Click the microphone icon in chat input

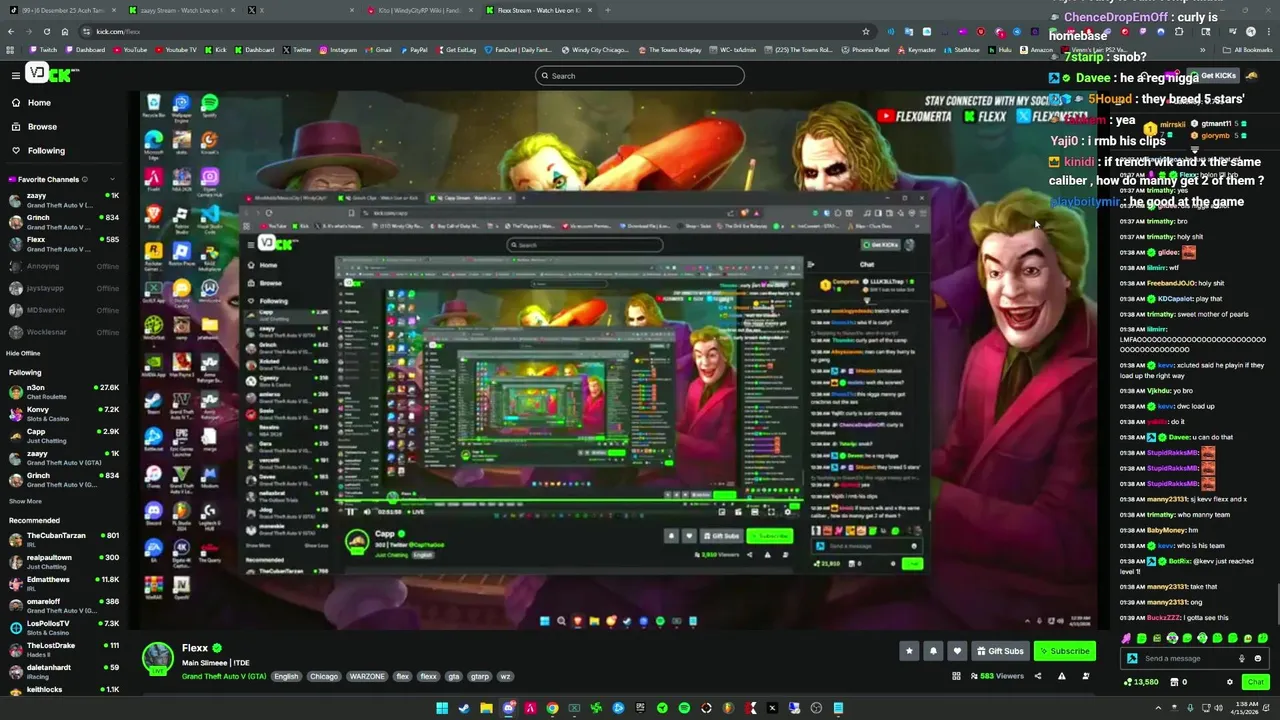click(x=1242, y=658)
